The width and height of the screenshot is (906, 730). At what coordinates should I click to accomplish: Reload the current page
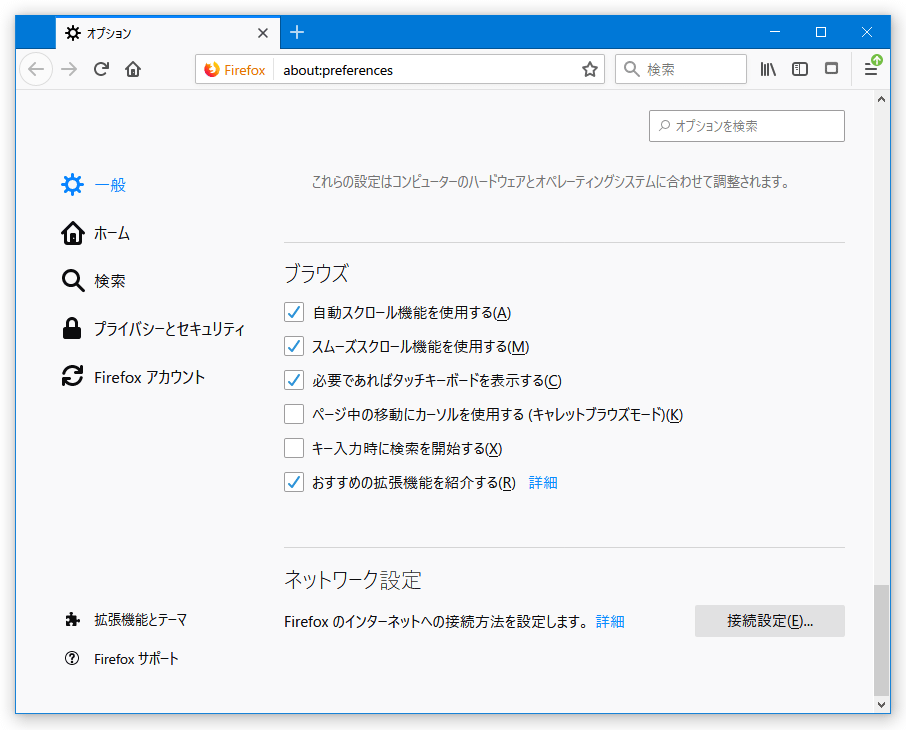point(101,69)
